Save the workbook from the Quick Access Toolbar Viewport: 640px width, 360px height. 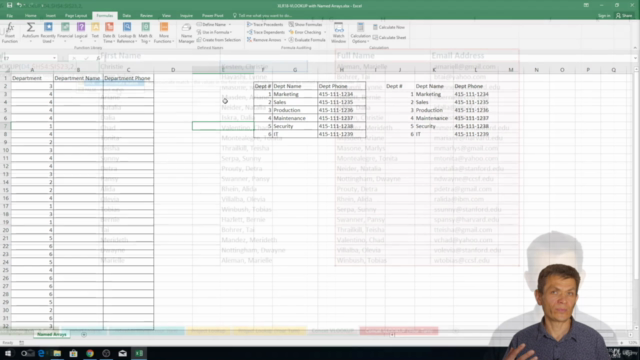(9, 5)
